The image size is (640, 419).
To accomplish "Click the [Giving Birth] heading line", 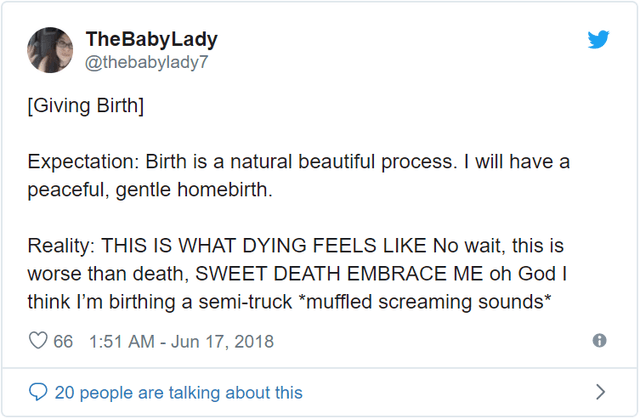I will [x=86, y=106].
